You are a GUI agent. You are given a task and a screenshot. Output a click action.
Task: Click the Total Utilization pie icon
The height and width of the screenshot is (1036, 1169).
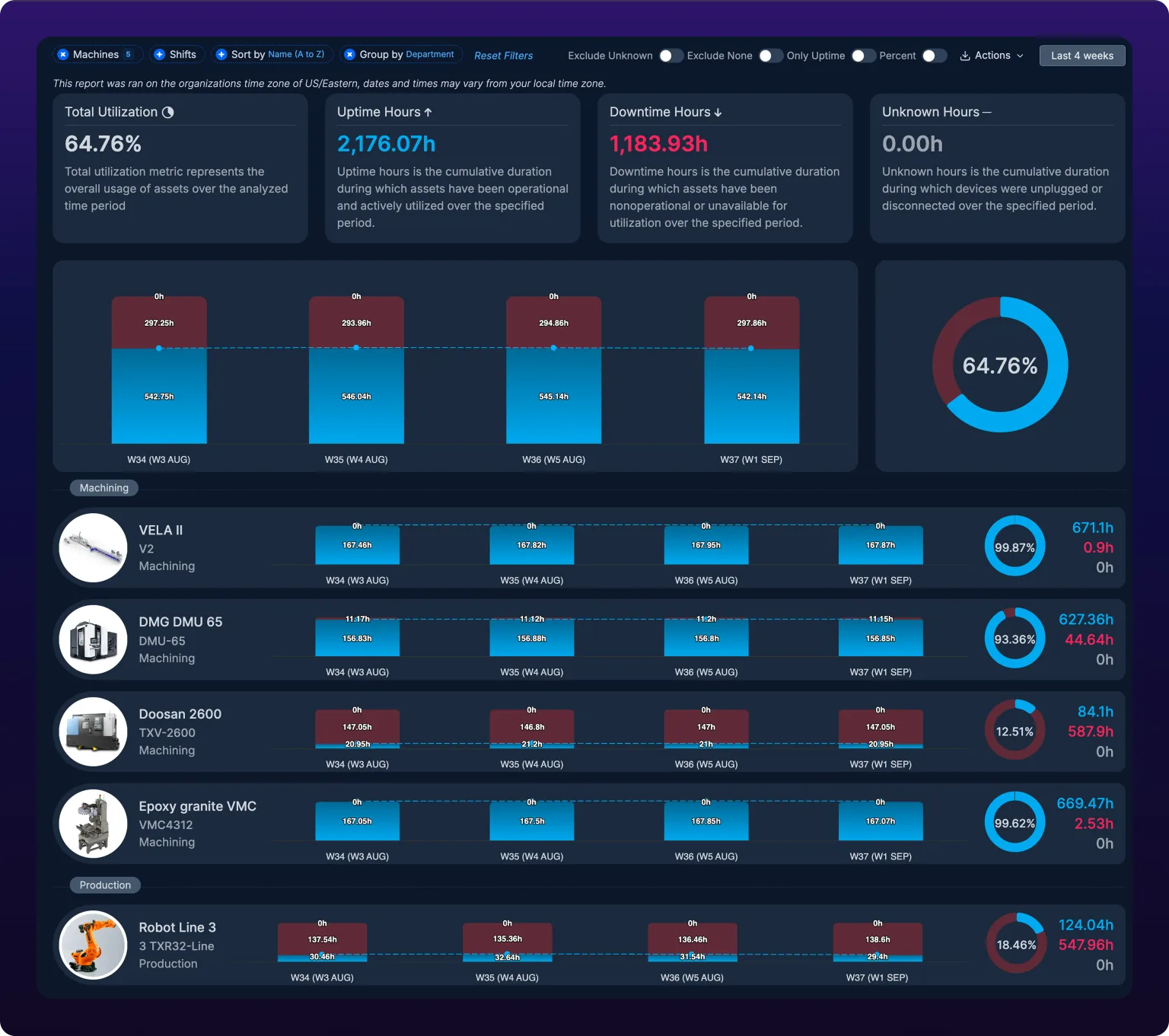(168, 112)
